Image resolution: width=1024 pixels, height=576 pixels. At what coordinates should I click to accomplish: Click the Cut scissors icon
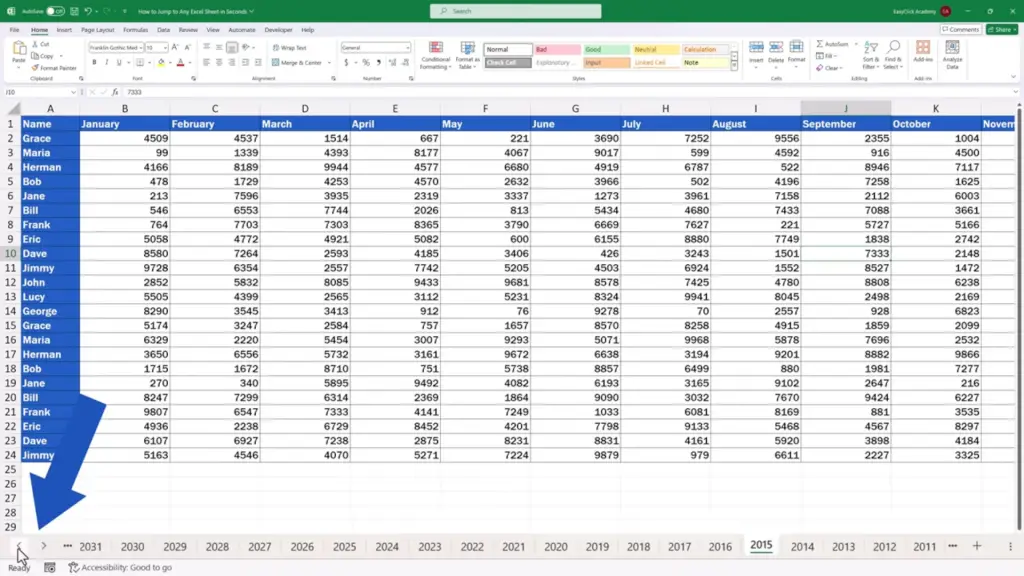pyautogui.click(x=35, y=44)
